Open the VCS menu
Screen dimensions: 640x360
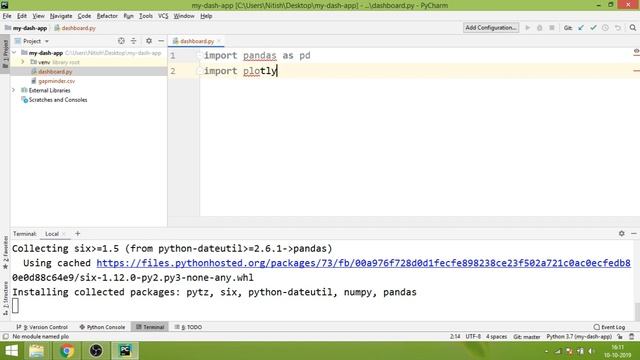click(163, 16)
